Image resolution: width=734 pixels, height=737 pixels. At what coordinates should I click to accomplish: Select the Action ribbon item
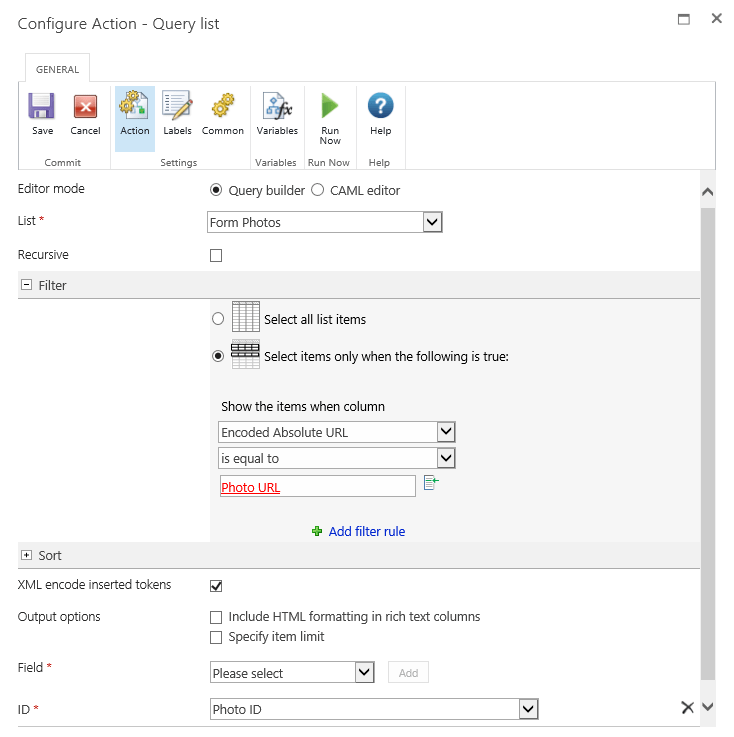tap(134, 118)
